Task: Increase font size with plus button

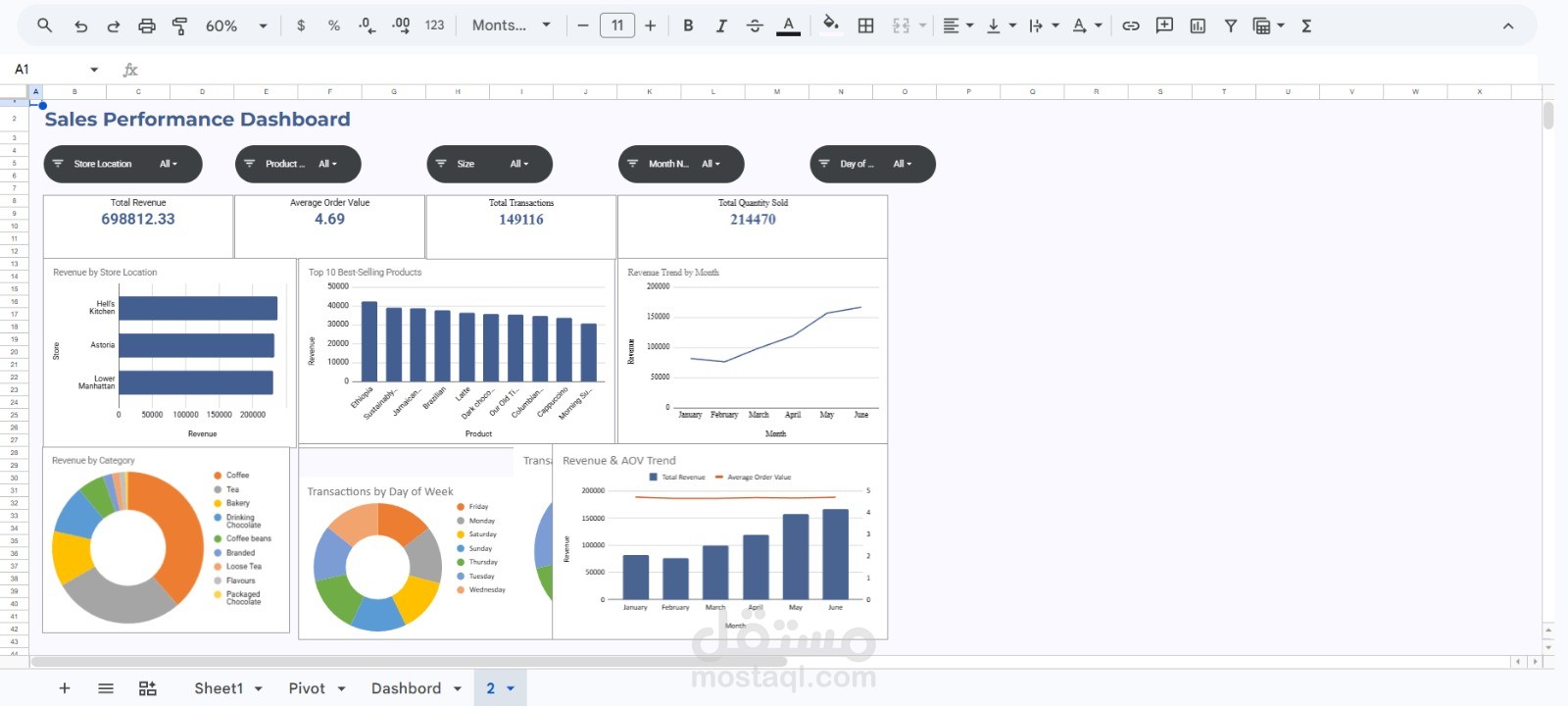Action: pos(651,25)
